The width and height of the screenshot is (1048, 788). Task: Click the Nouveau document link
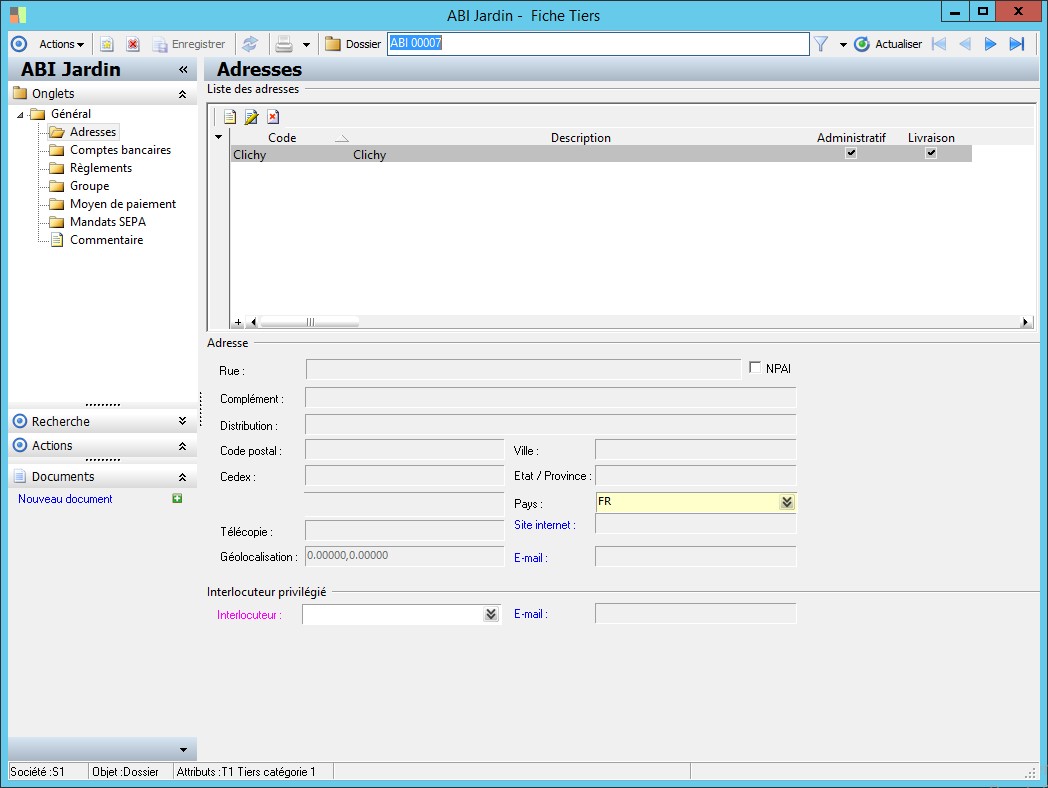pos(65,499)
